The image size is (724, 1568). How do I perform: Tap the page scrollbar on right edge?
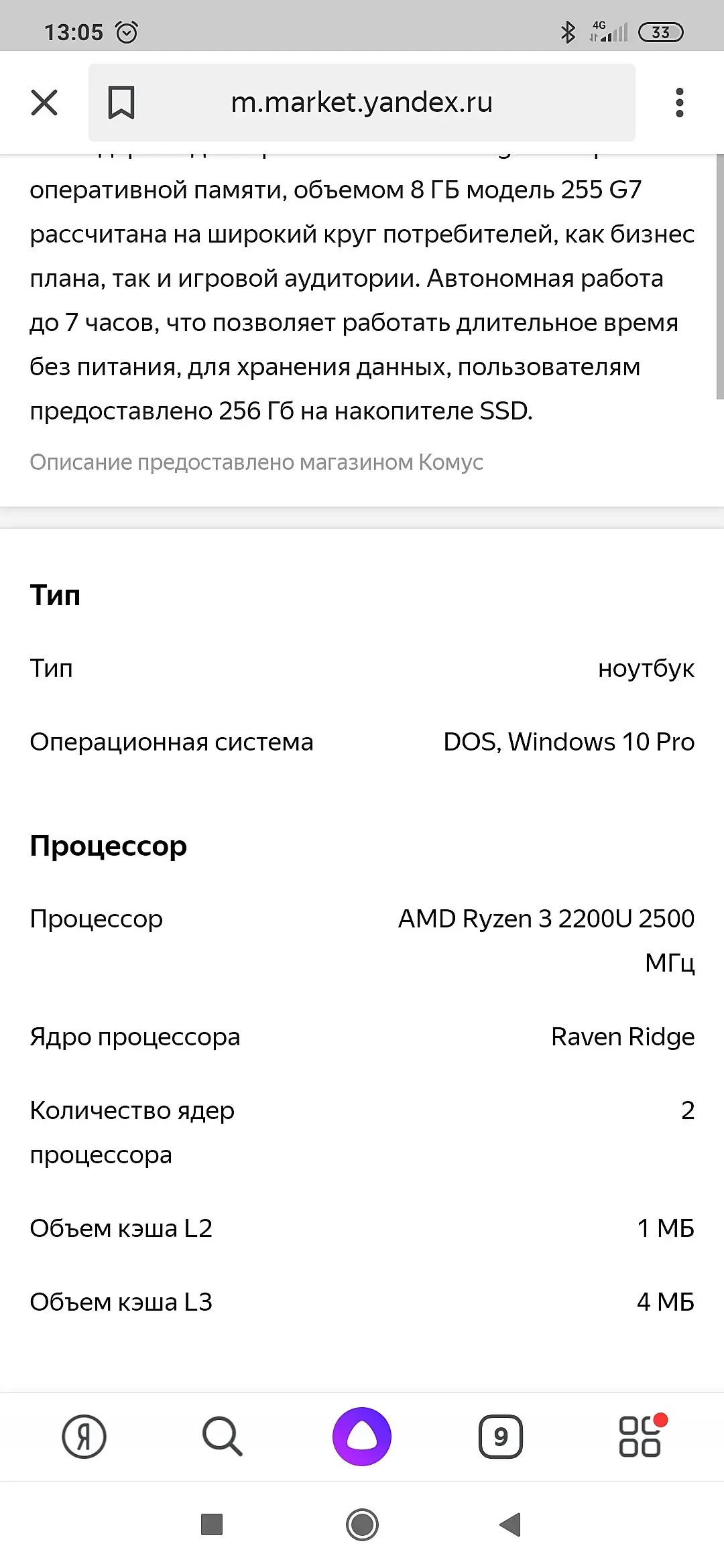click(x=719, y=276)
